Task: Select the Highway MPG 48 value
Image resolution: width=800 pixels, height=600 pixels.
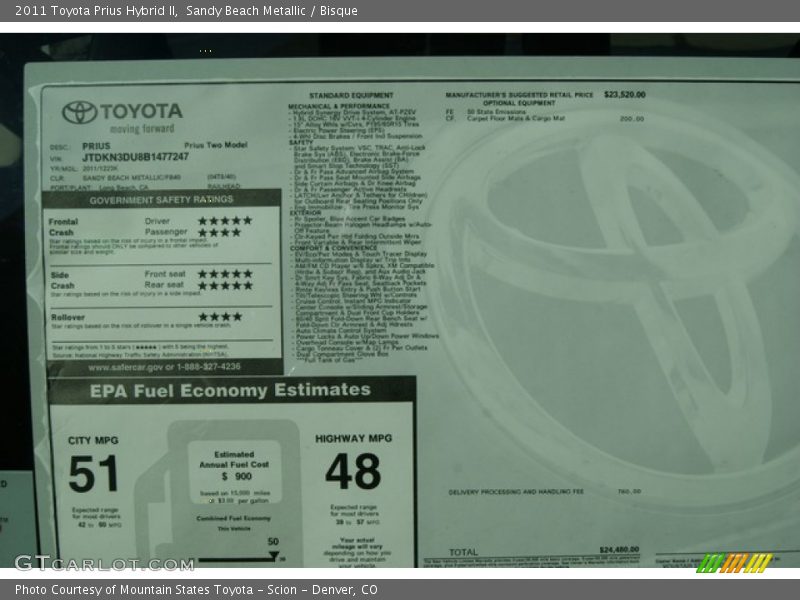Action: 352,472
